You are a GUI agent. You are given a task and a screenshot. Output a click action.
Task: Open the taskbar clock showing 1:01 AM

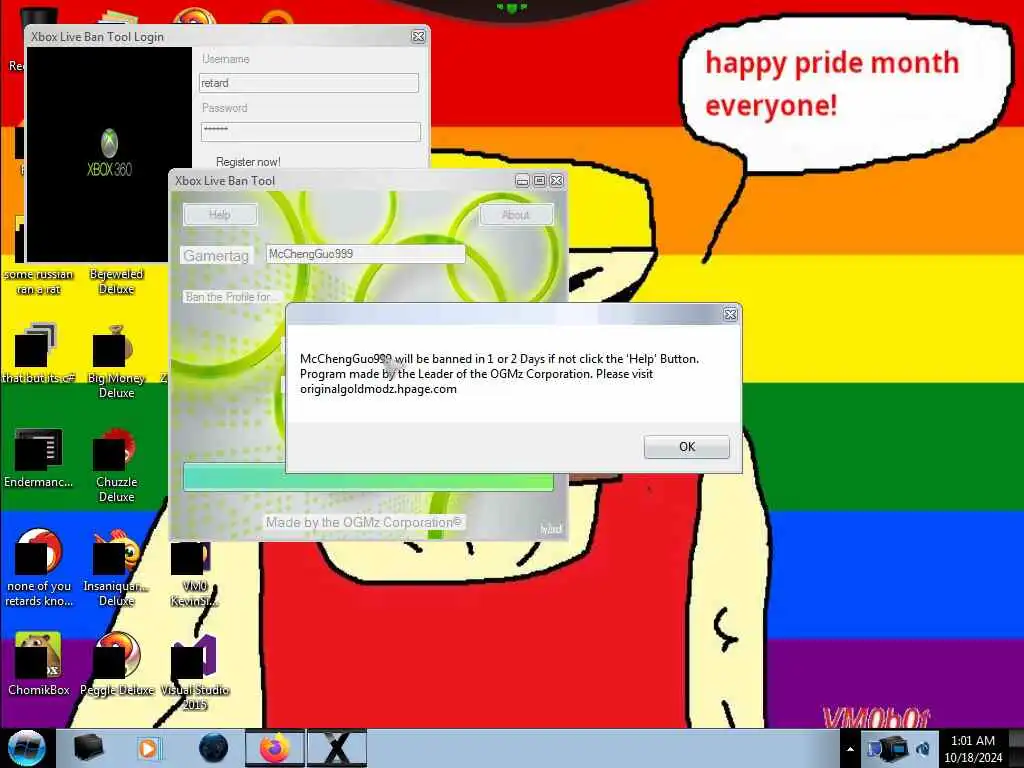(973, 749)
